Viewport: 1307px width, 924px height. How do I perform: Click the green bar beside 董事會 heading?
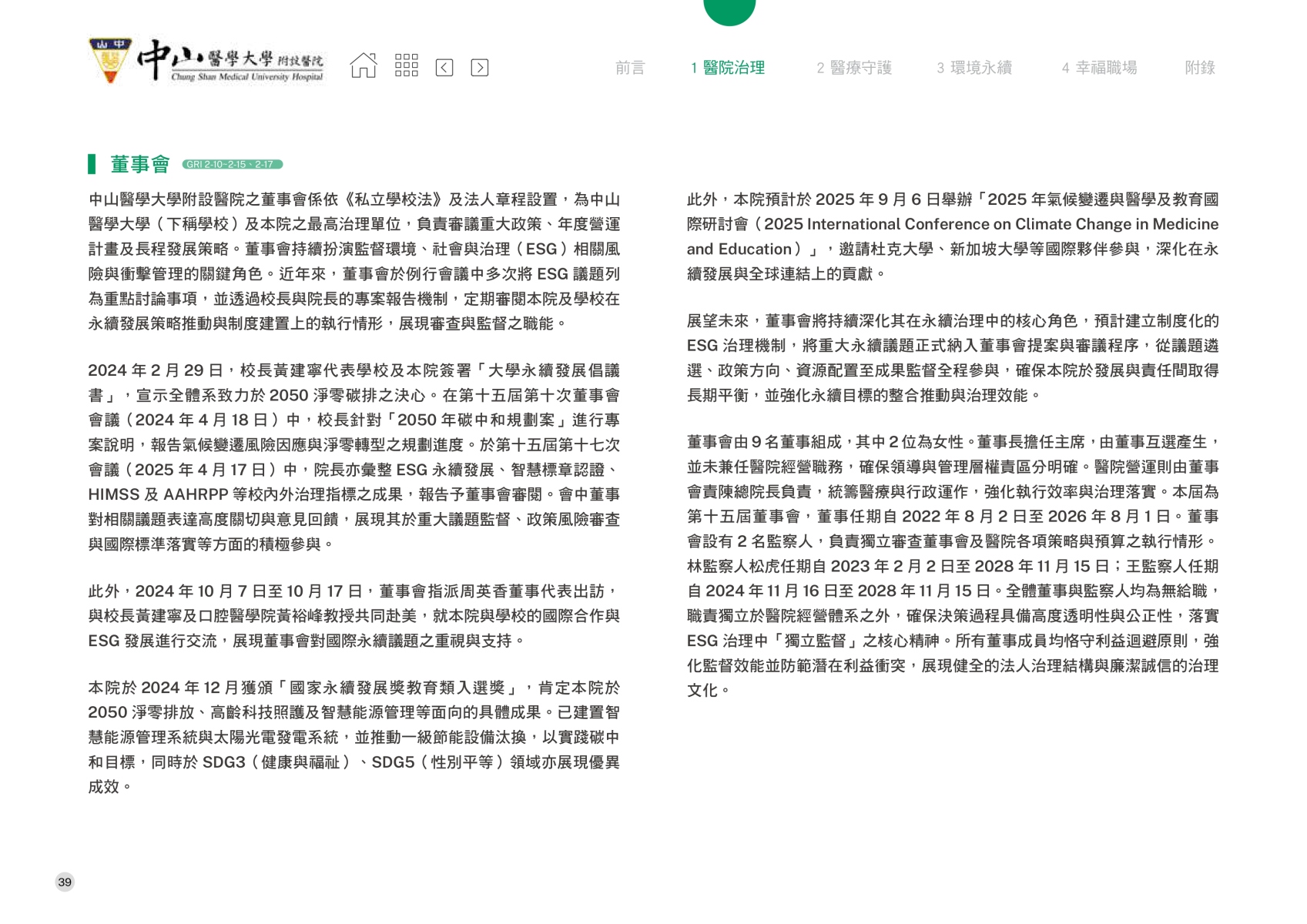point(92,164)
